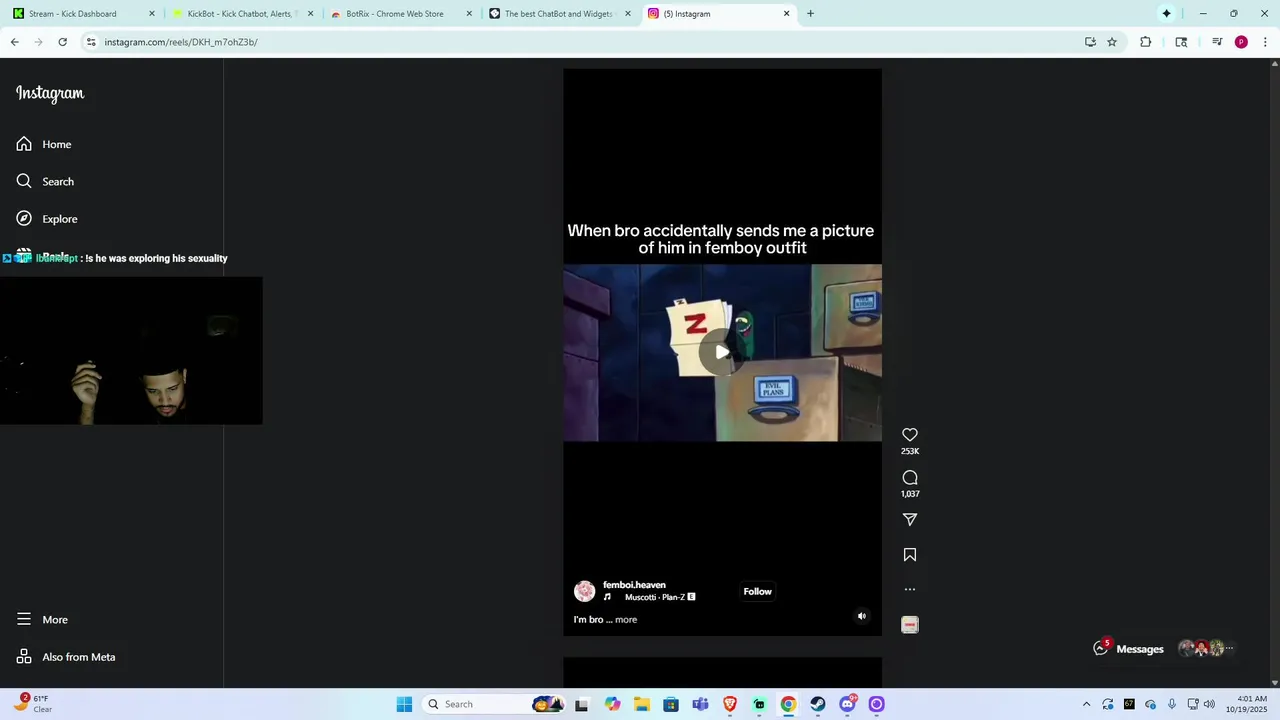Unmute the reel audio speaker button
Screen dimensions: 1280x720
(x=862, y=616)
